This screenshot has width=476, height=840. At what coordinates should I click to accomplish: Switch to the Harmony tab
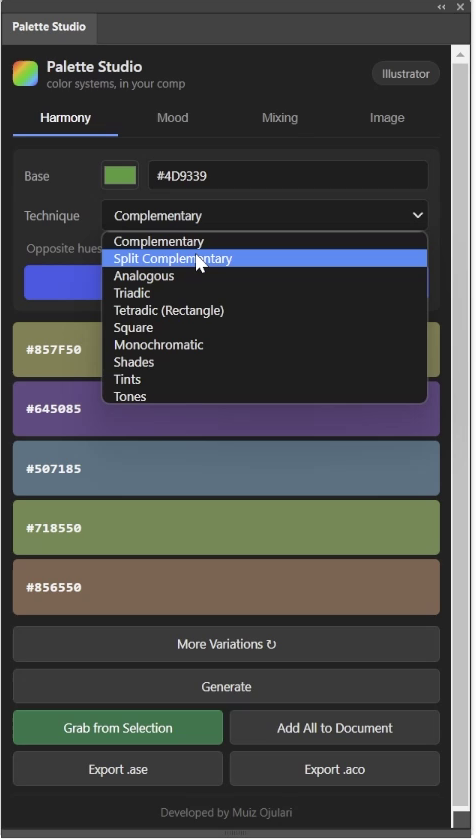coord(65,118)
